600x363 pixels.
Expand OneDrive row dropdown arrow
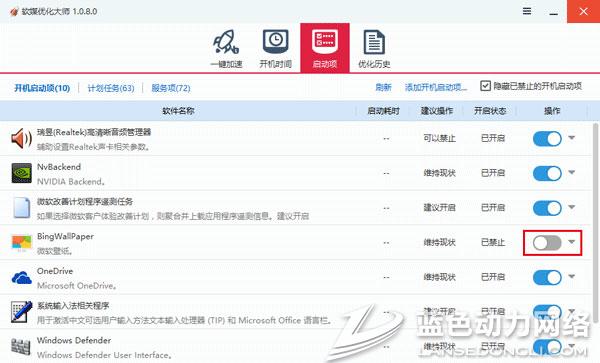click(572, 277)
